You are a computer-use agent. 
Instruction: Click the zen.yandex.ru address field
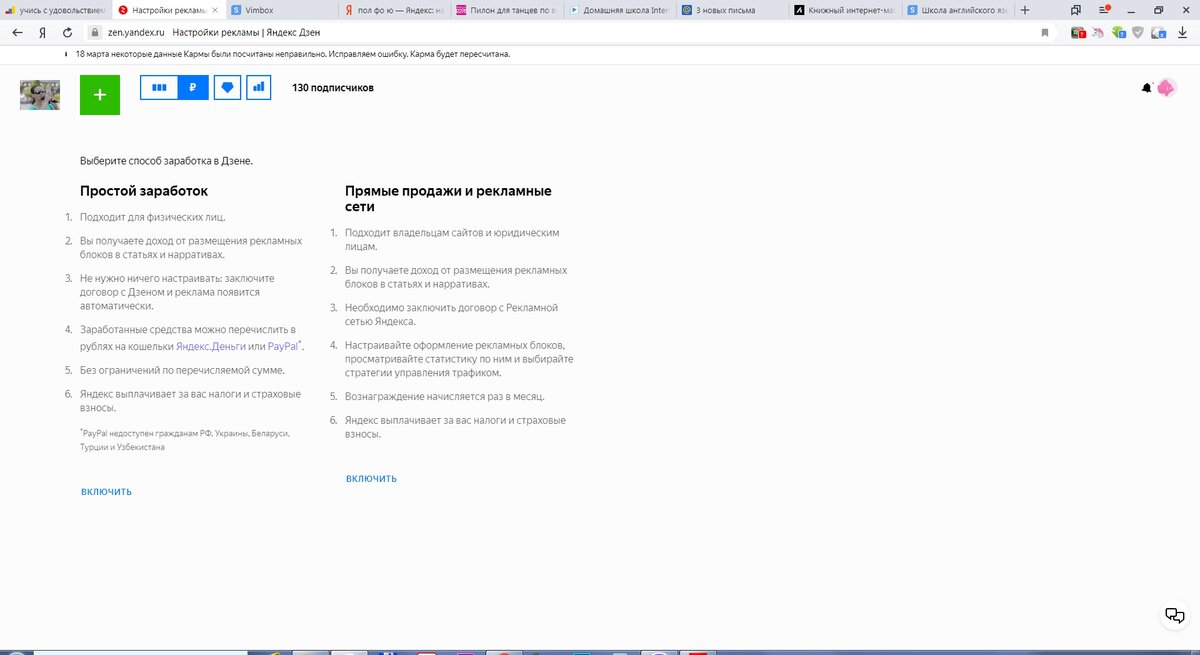tap(136, 32)
